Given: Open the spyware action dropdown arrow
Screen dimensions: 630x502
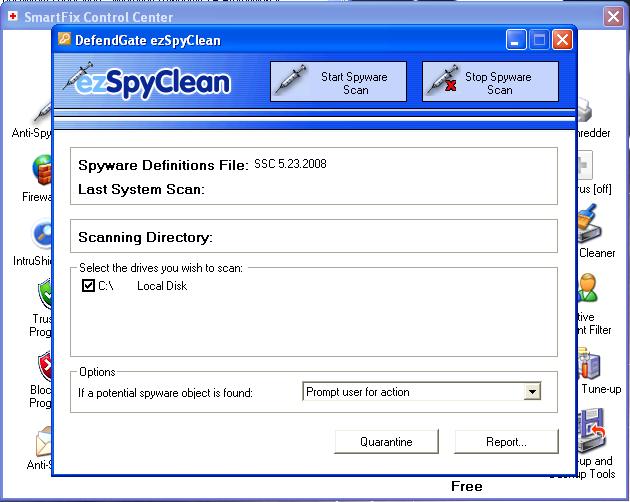Looking at the screenshot, I should click(532, 391).
